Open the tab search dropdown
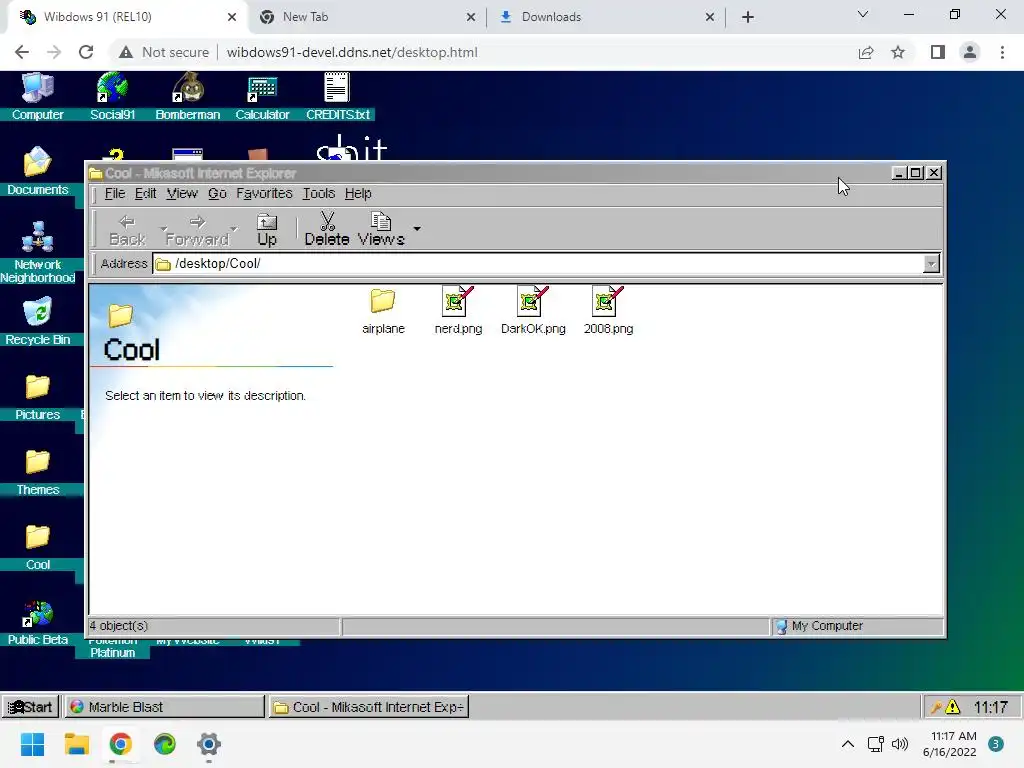The image size is (1024, 768). (863, 14)
